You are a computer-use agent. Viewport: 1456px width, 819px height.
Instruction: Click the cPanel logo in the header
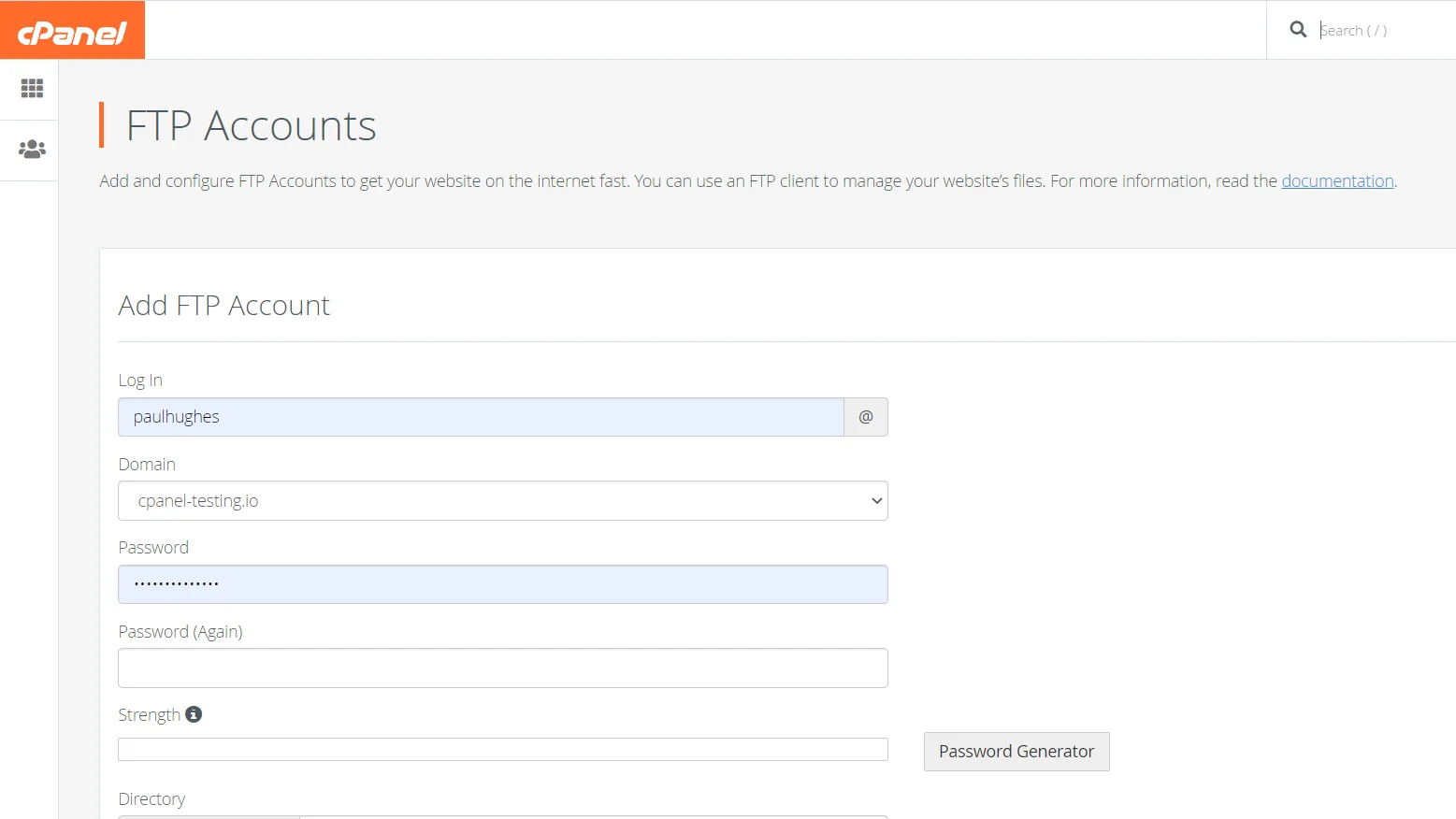coord(72,29)
